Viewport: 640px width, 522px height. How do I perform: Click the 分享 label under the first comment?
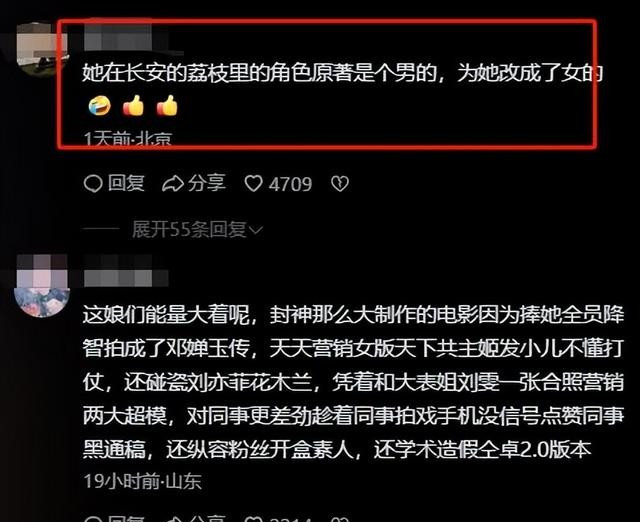coord(207,183)
